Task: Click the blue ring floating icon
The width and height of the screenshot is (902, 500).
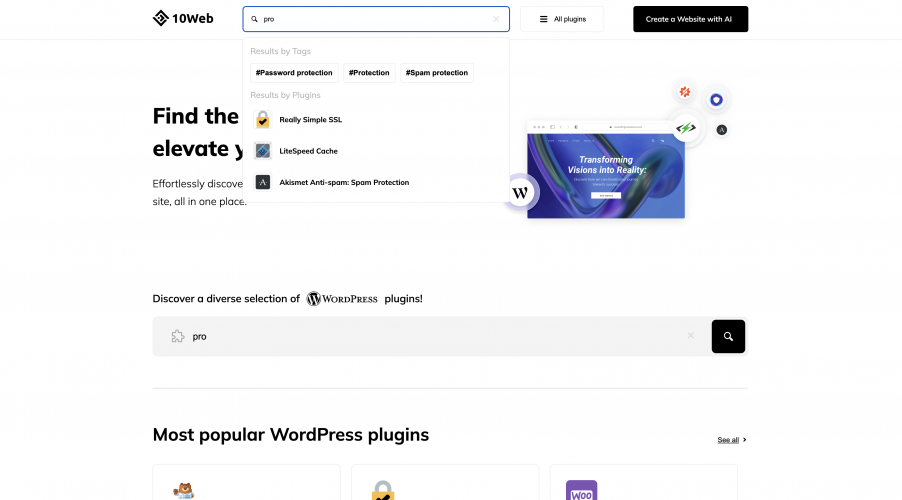Action: tap(716, 100)
